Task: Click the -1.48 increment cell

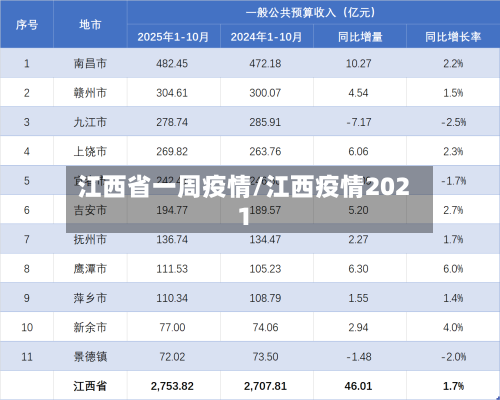Action: coord(359,357)
